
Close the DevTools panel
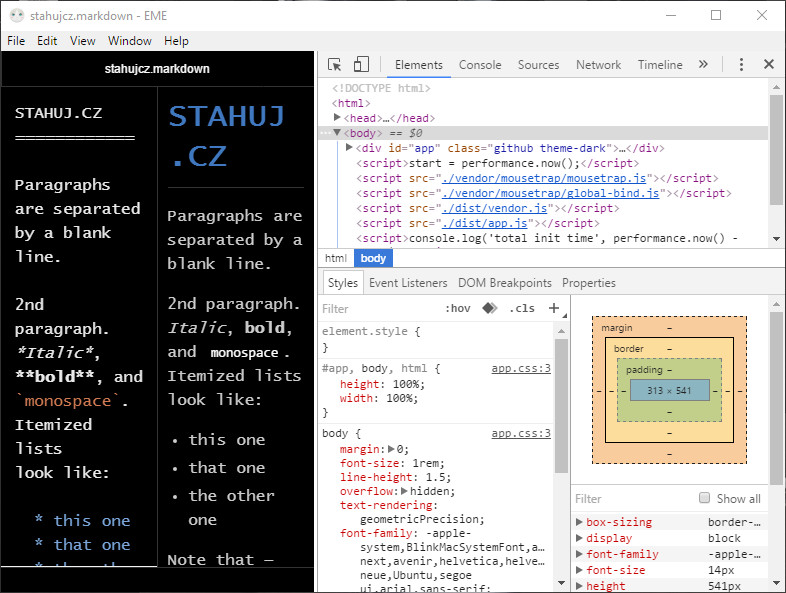pyautogui.click(x=768, y=64)
